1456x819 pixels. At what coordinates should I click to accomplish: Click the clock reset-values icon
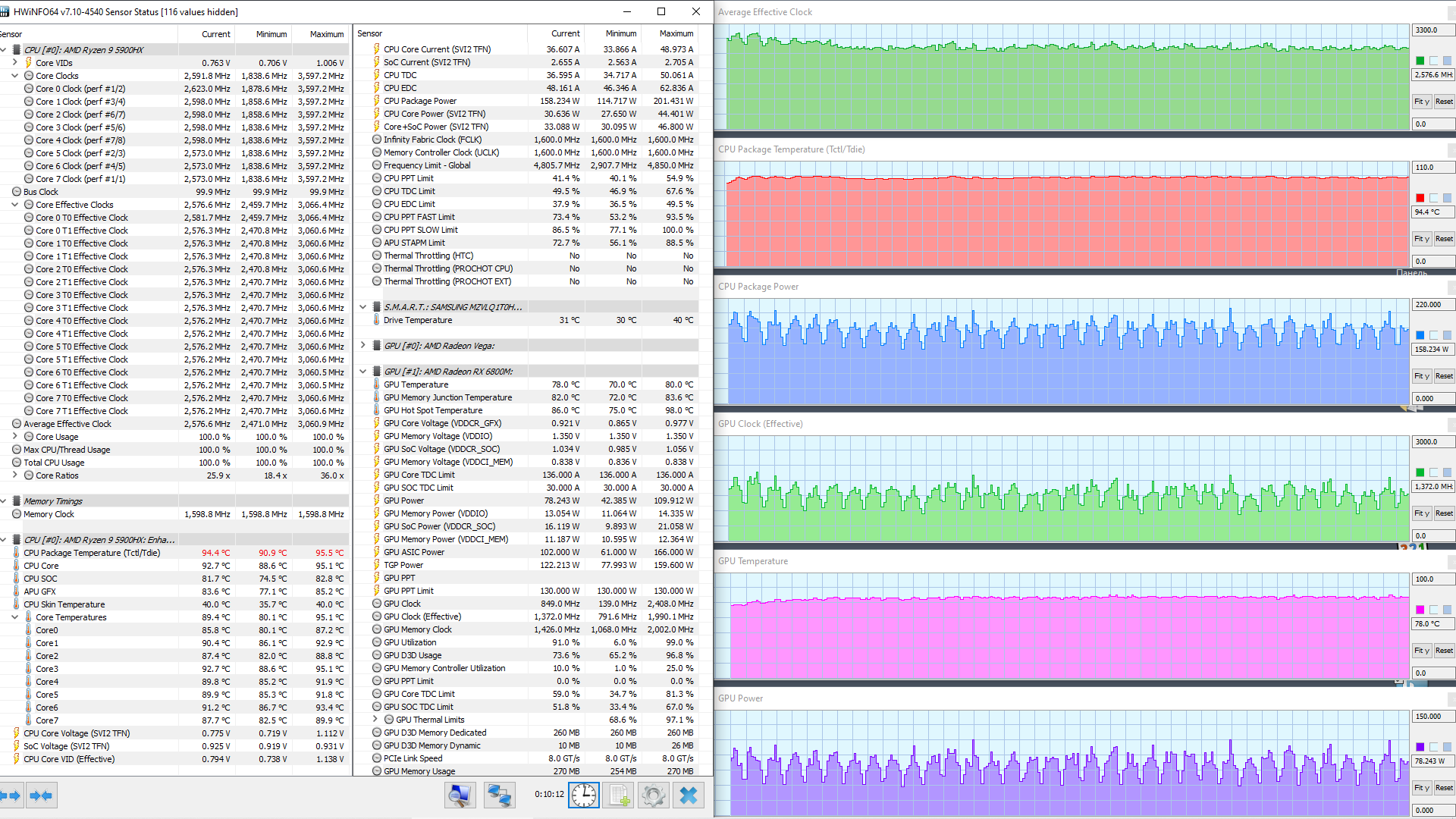click(583, 795)
